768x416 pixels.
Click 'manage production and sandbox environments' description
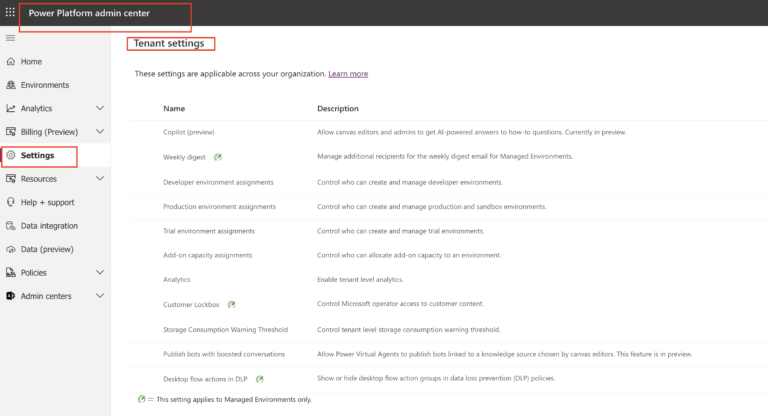[x=432, y=206]
